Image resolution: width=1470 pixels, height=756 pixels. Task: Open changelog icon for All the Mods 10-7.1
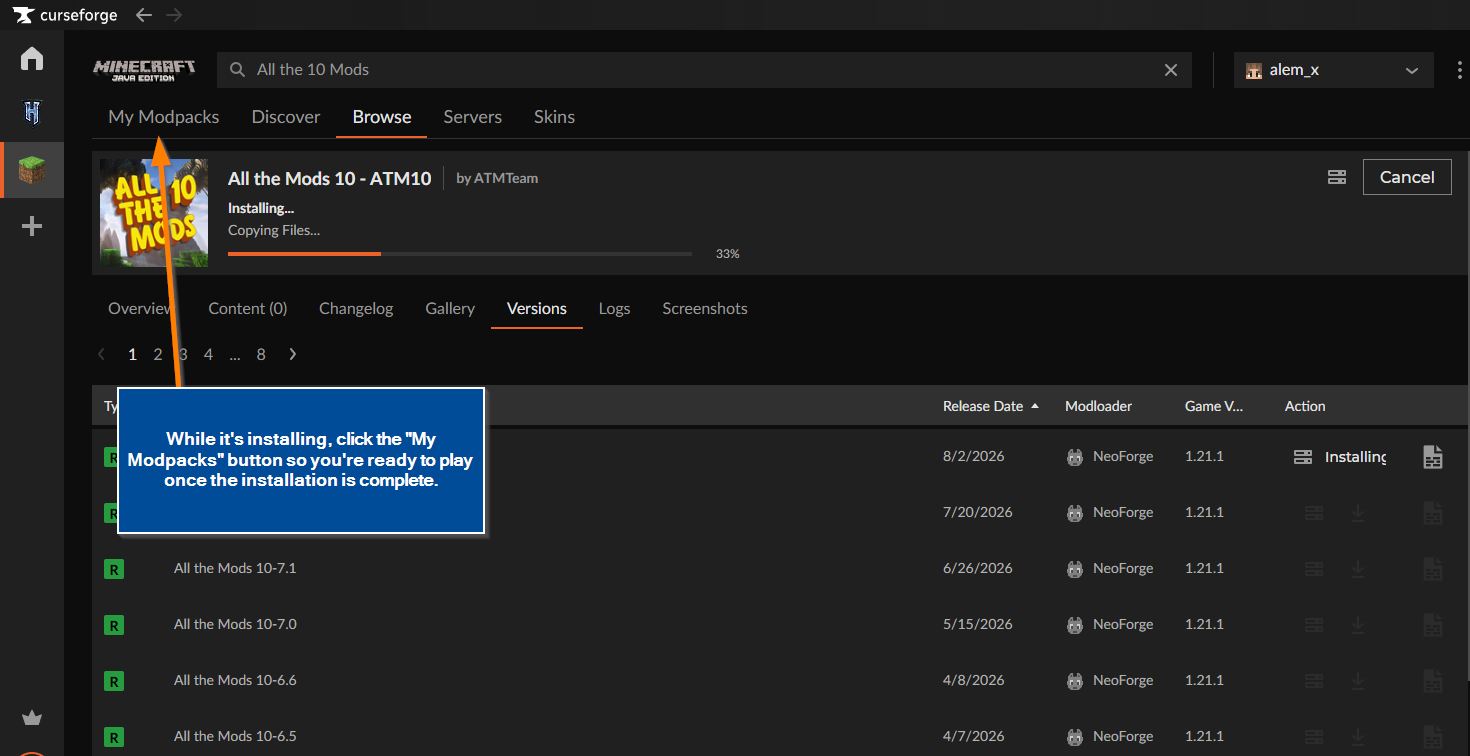point(1433,569)
